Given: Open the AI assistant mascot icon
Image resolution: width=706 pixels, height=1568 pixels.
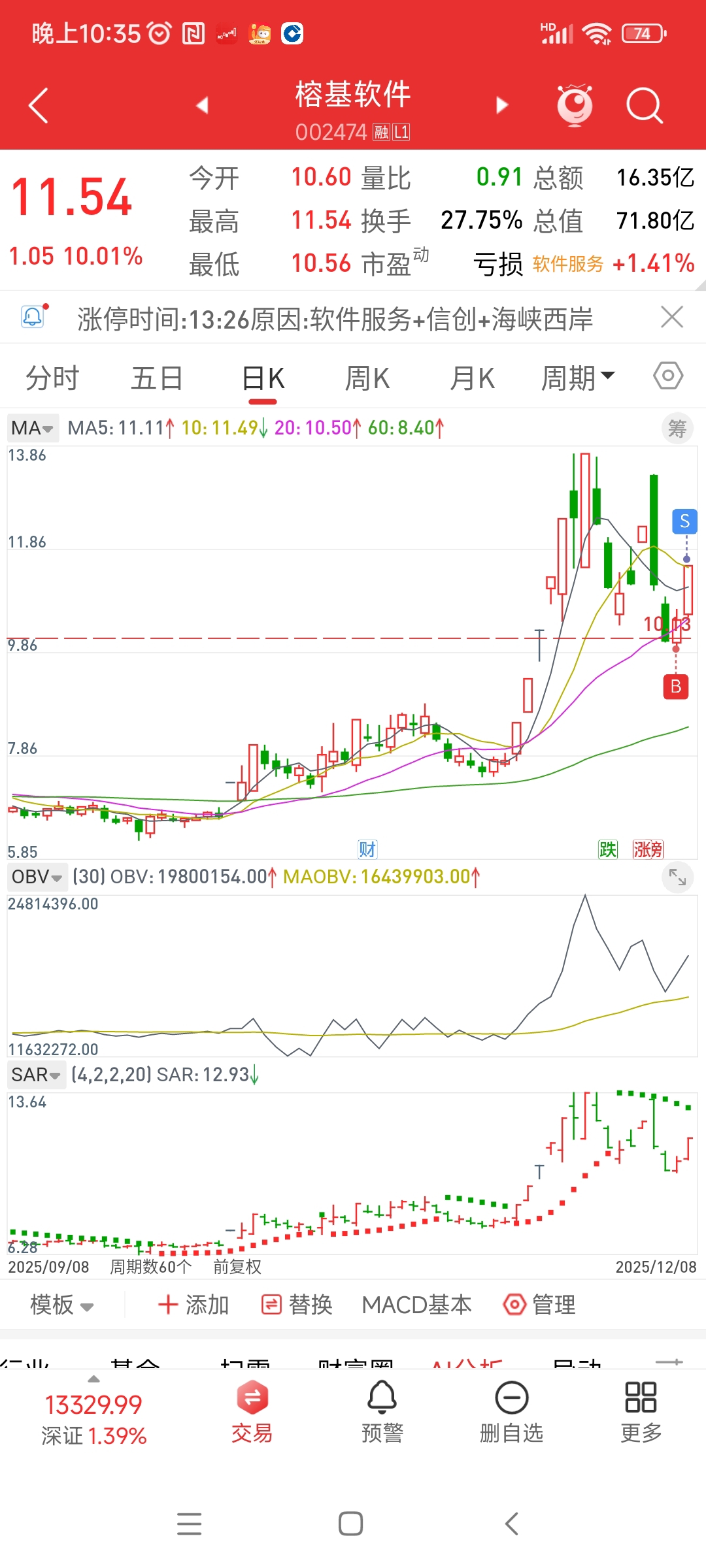Looking at the screenshot, I should tap(575, 105).
